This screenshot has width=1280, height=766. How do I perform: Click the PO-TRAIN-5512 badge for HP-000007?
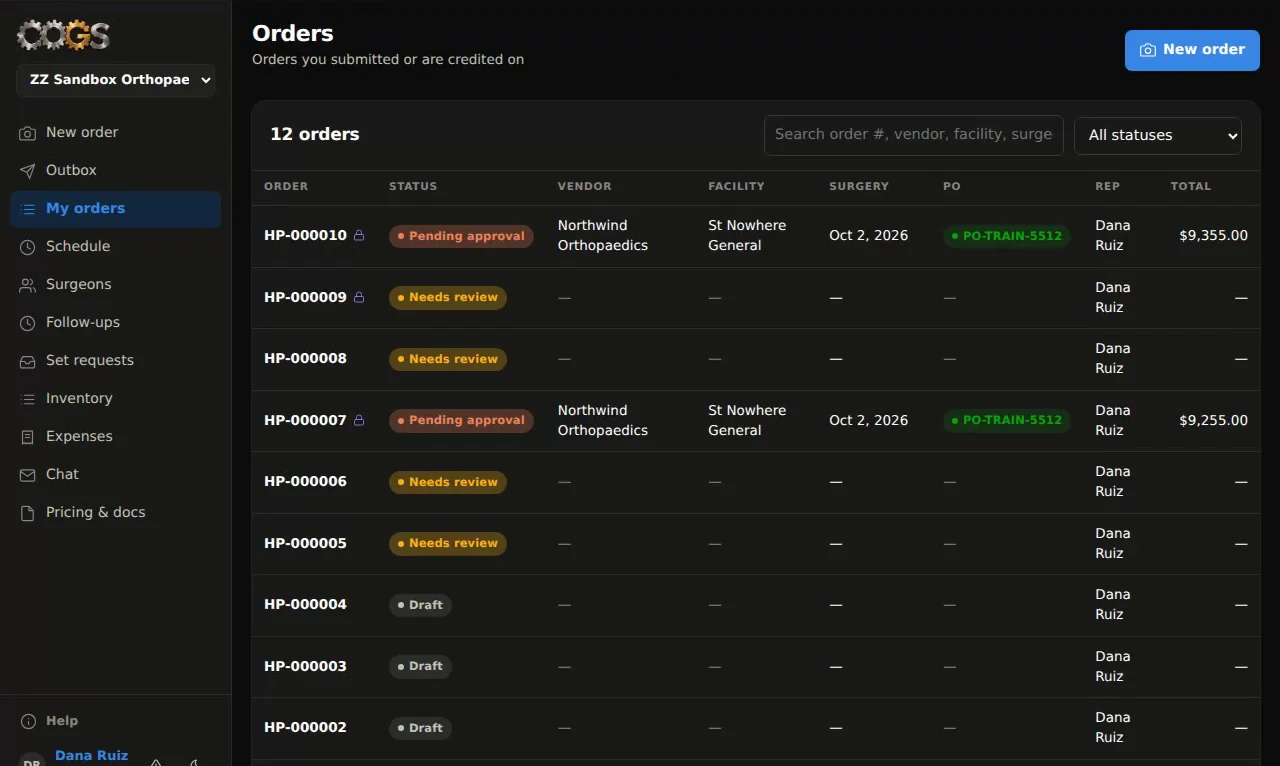coord(1006,420)
